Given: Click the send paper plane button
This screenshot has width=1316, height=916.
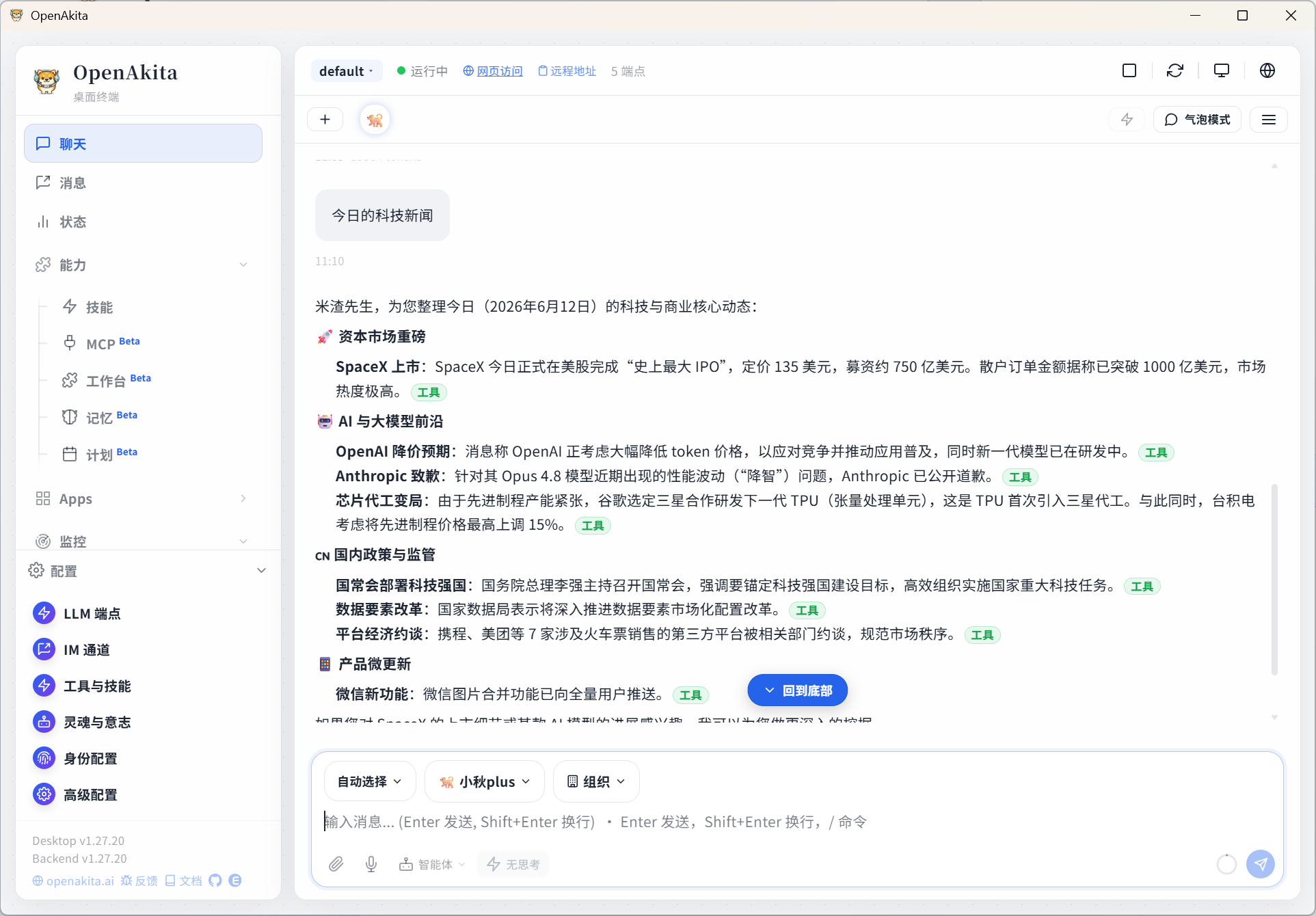Looking at the screenshot, I should [x=1261, y=864].
